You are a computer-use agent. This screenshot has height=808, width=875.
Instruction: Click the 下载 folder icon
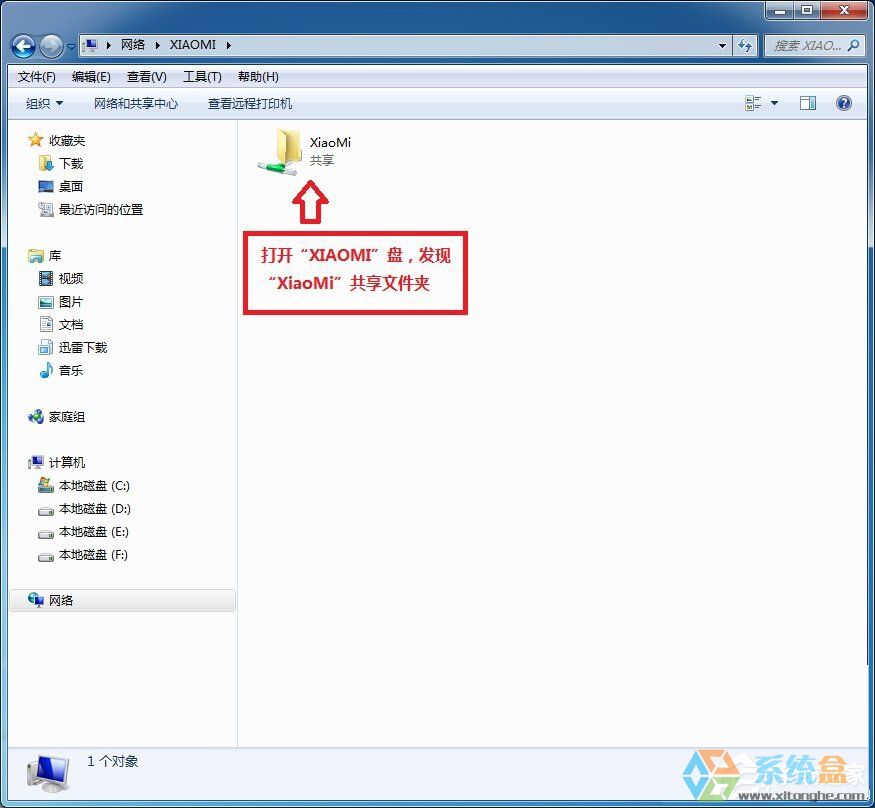pyautogui.click(x=46, y=163)
